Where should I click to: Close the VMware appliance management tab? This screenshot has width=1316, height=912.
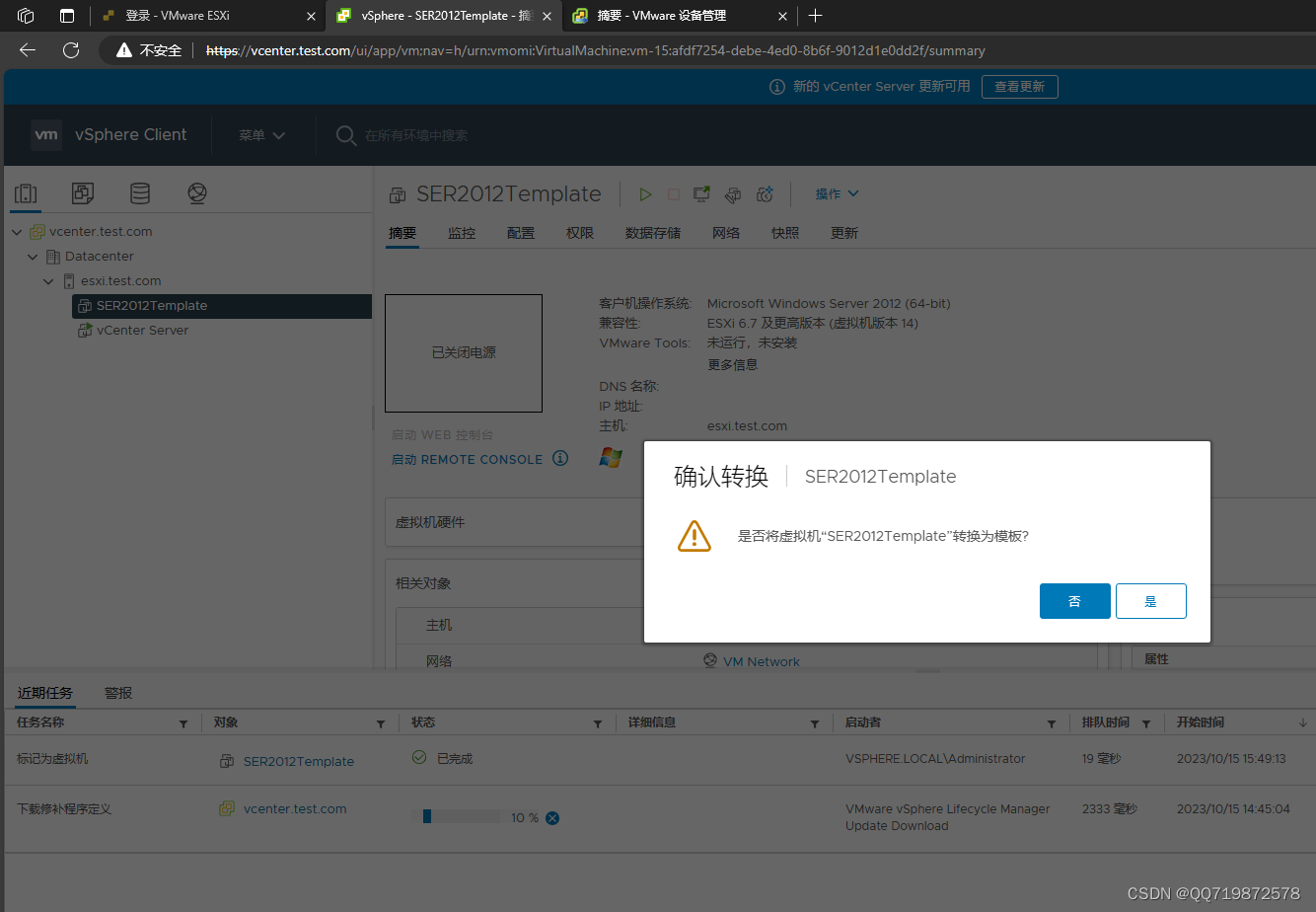(x=783, y=16)
